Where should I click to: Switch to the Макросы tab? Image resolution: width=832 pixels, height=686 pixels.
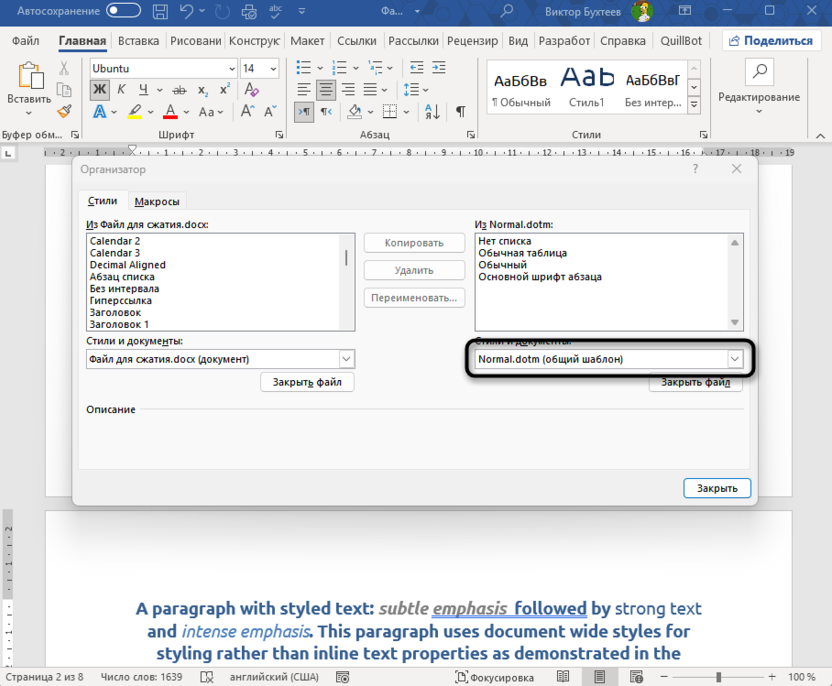pos(157,201)
